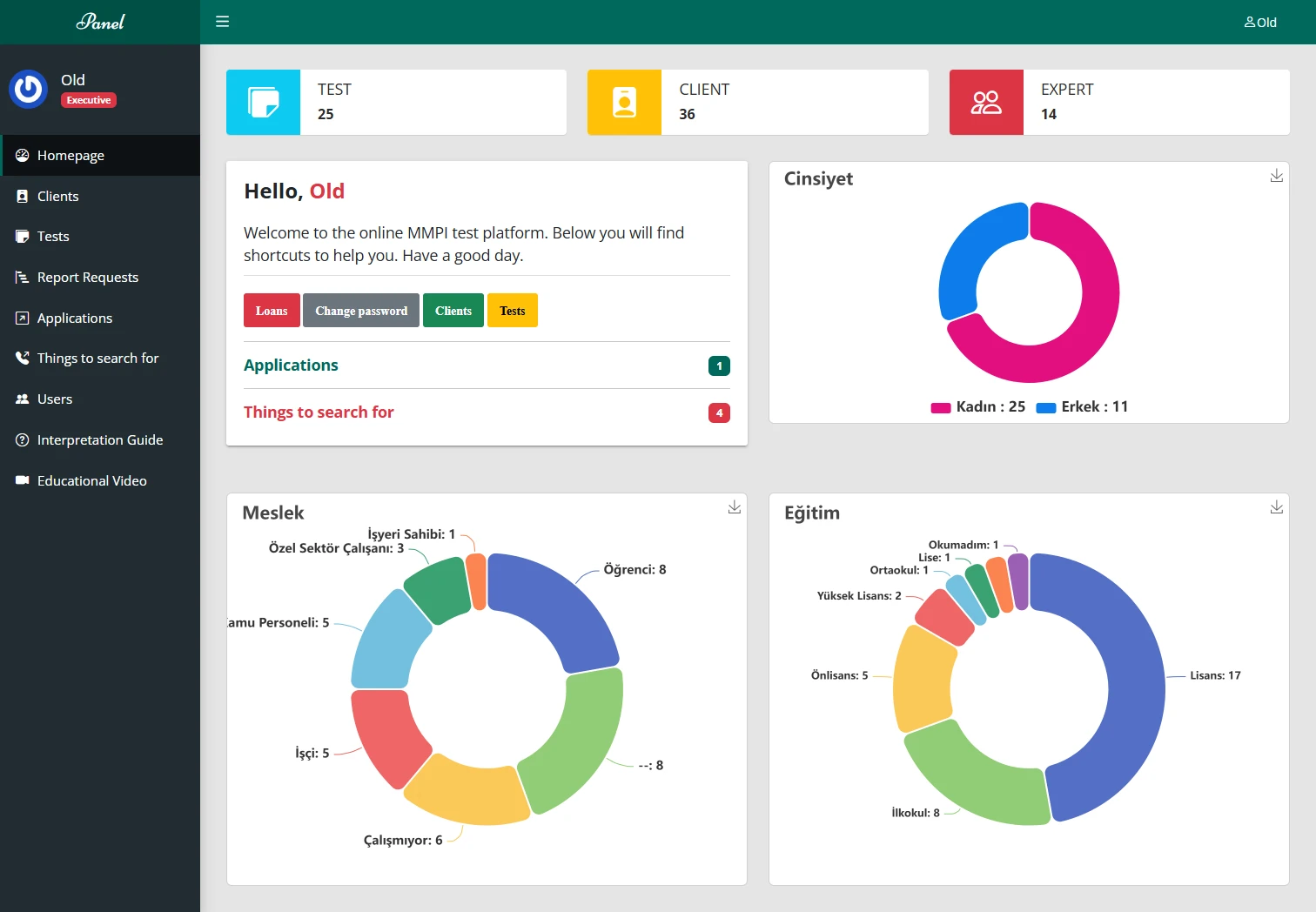This screenshot has height=912, width=1316.
Task: Click the pink Kadın legend swatch
Action: (939, 406)
